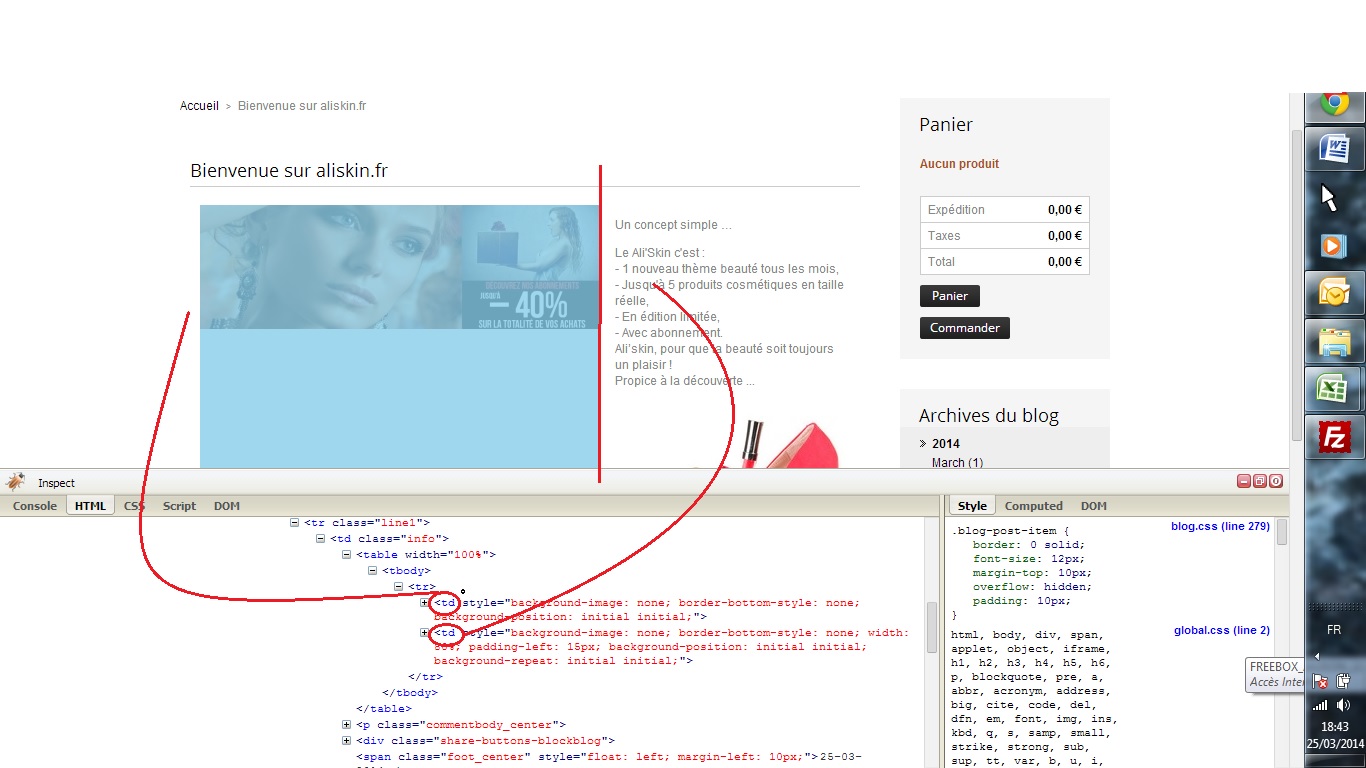Click the Commander button
This screenshot has height=768, width=1366.
point(965,328)
